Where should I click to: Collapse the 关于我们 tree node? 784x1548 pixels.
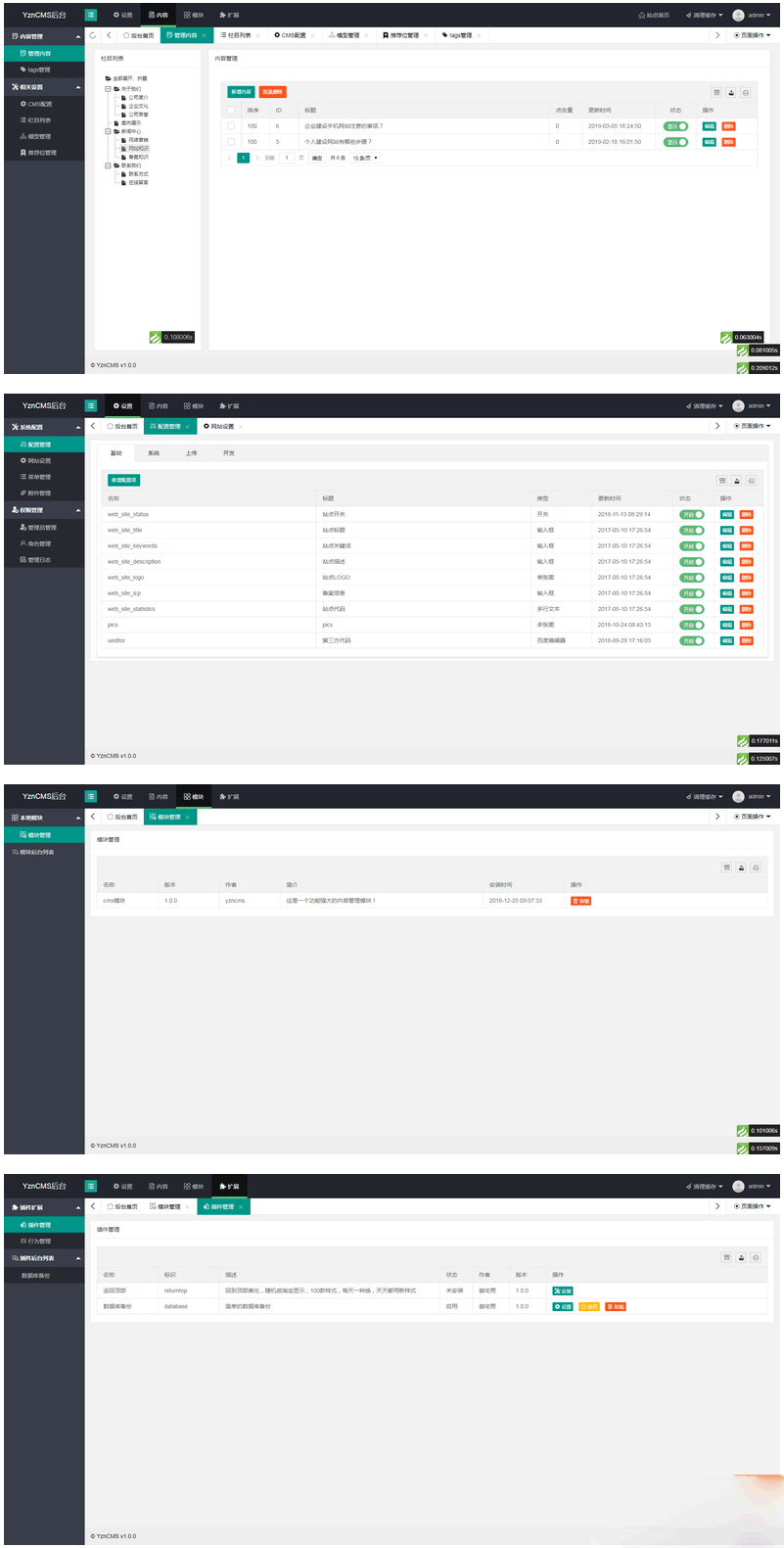coord(108,89)
